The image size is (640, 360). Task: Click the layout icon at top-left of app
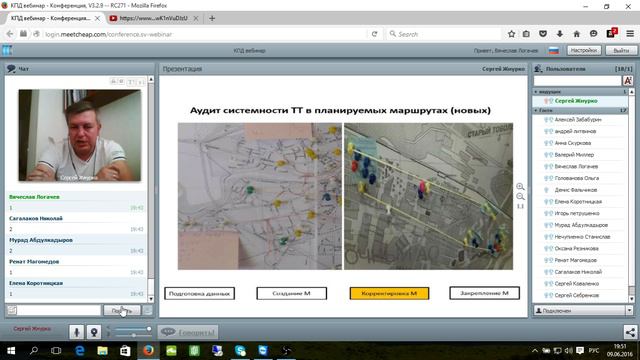point(7,50)
